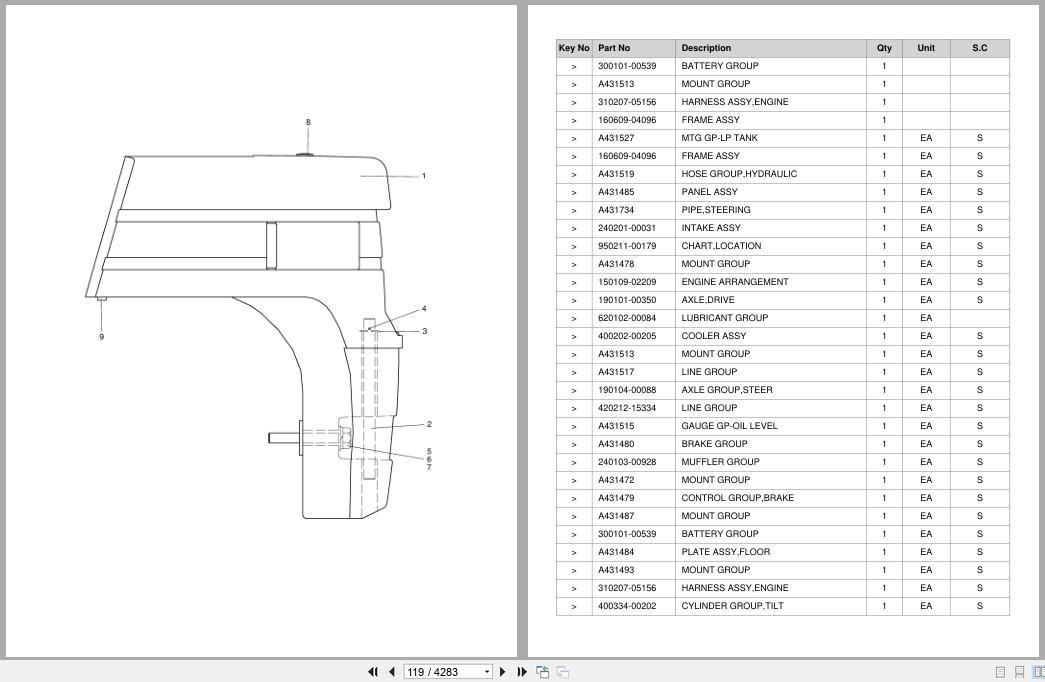Select part number 420212-15334

coord(626,408)
